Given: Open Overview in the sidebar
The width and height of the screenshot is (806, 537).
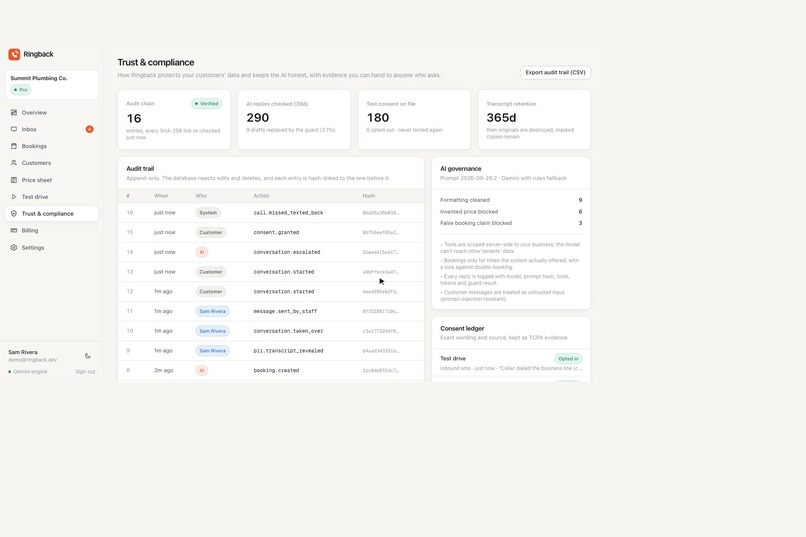Looking at the screenshot, I should pyautogui.click(x=51, y=112).
